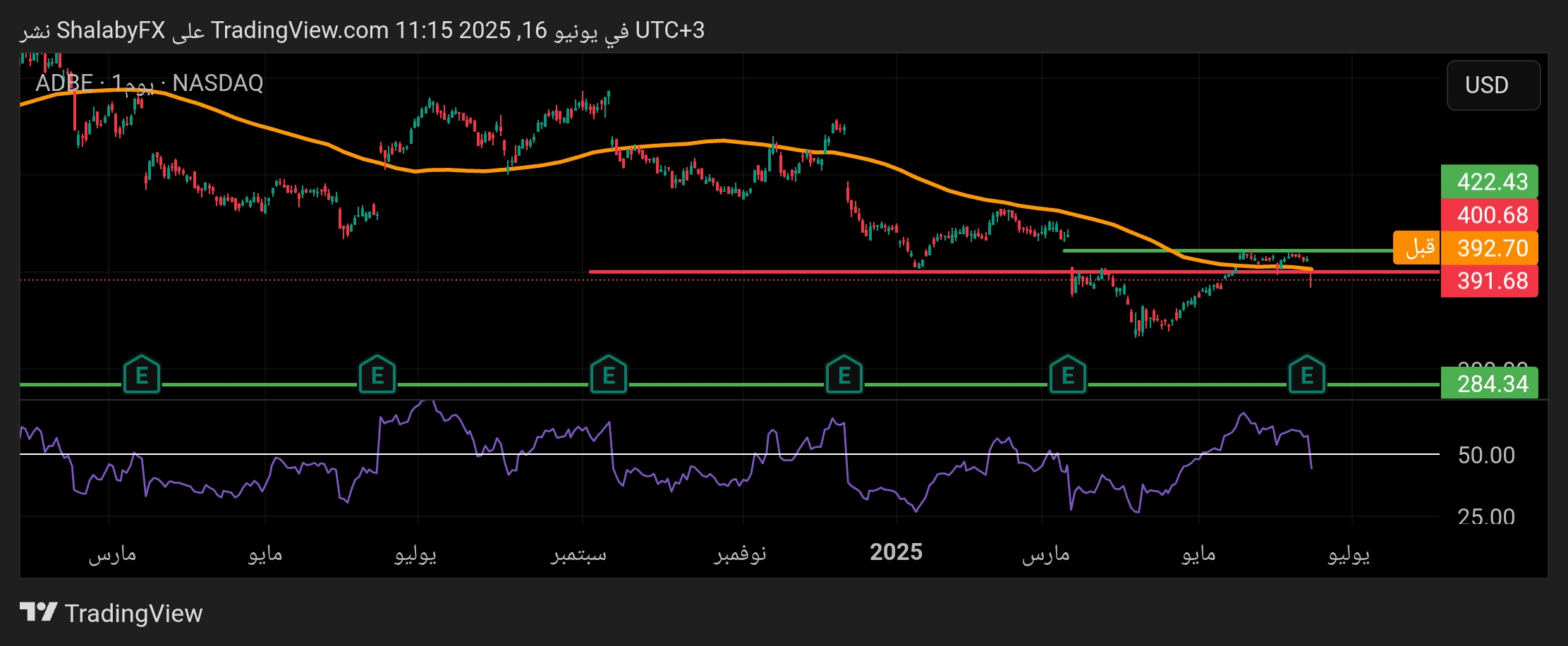Screen dimensions: 1568x646
Task: Click the earnings marker left of the يوليو label
Action: tap(377, 374)
